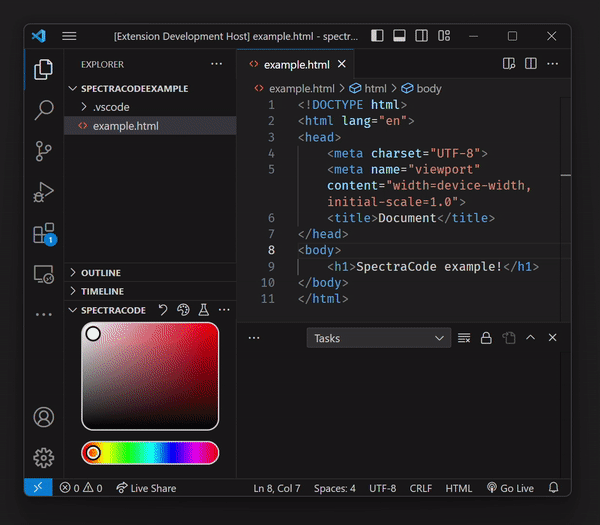Start Live Share session
600x525 pixels.
[146, 488]
